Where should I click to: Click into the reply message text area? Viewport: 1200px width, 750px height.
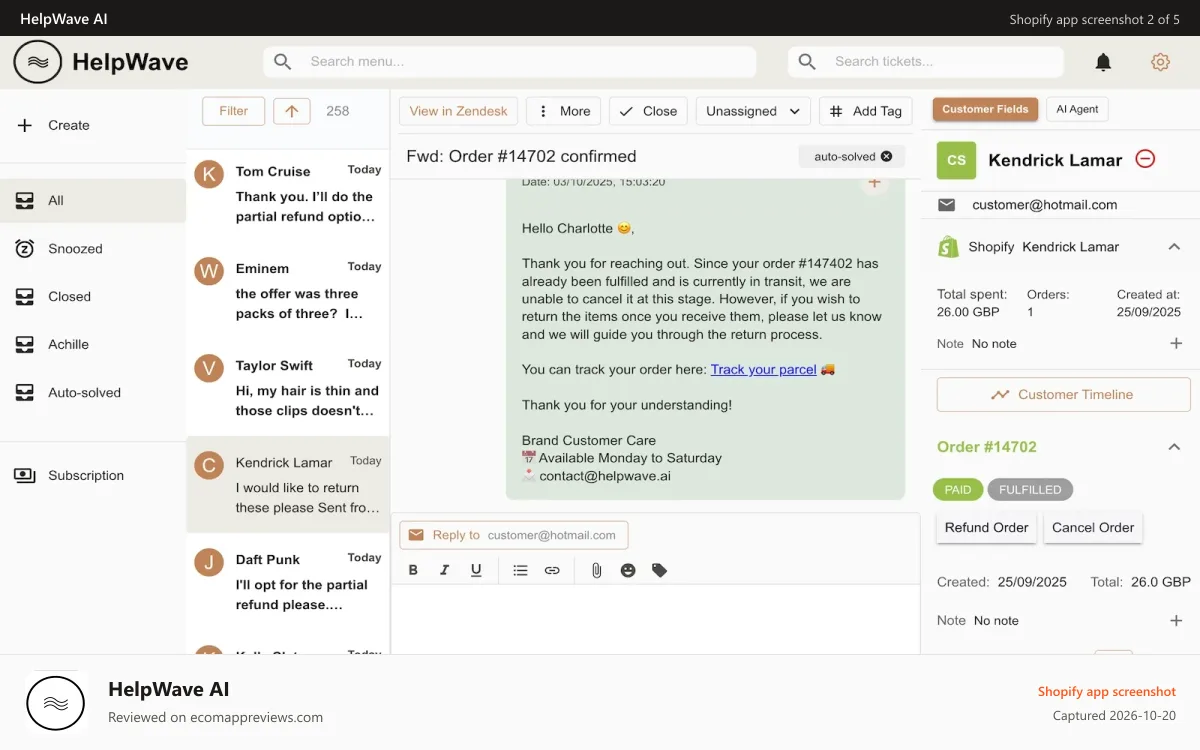(x=655, y=619)
